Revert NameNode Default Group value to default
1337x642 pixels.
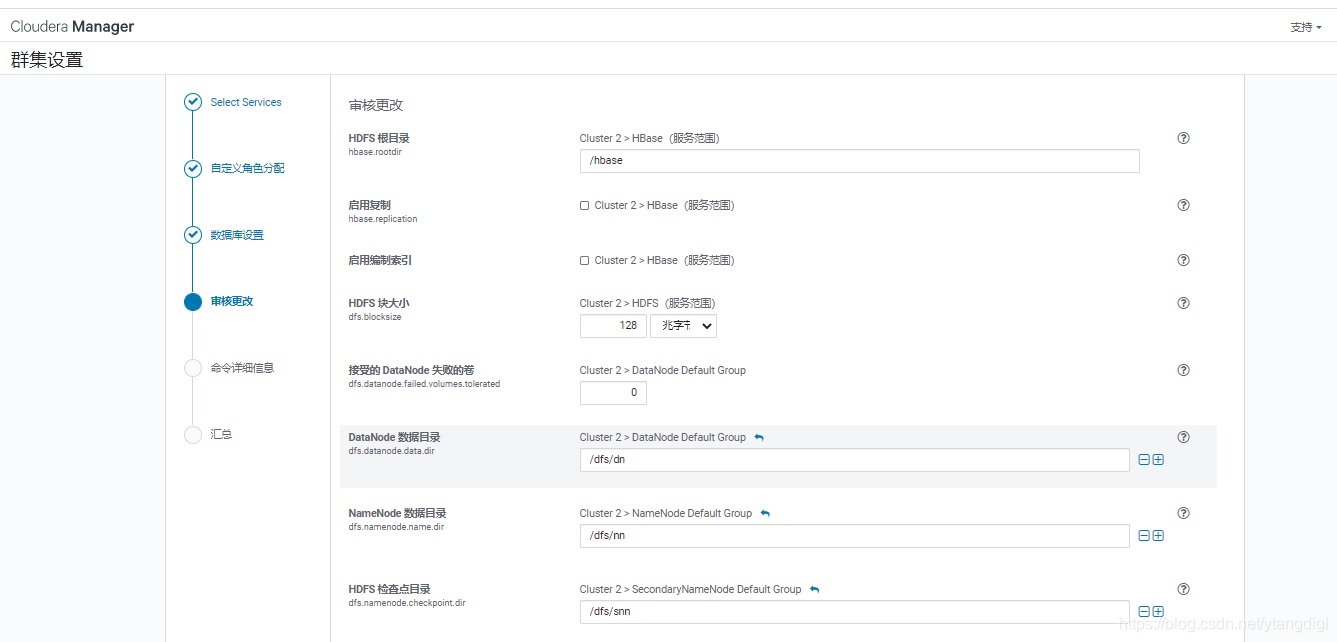click(x=765, y=513)
